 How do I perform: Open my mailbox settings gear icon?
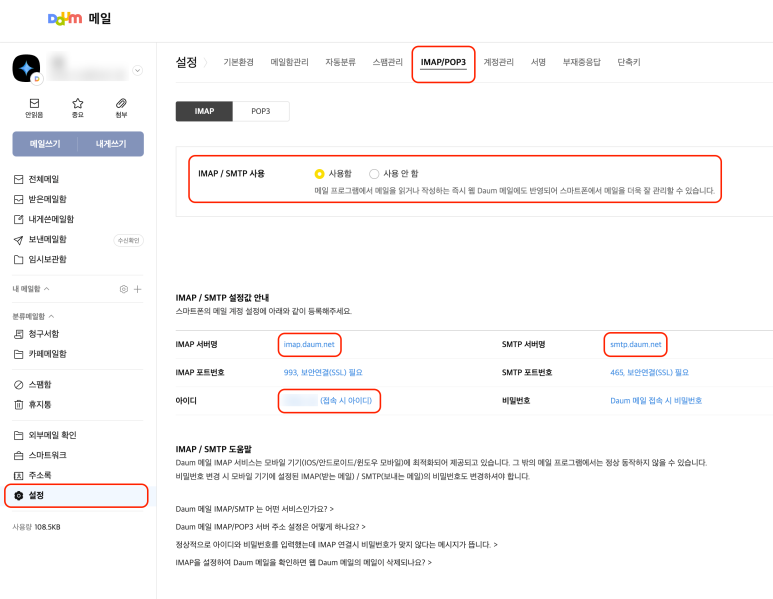tap(124, 289)
